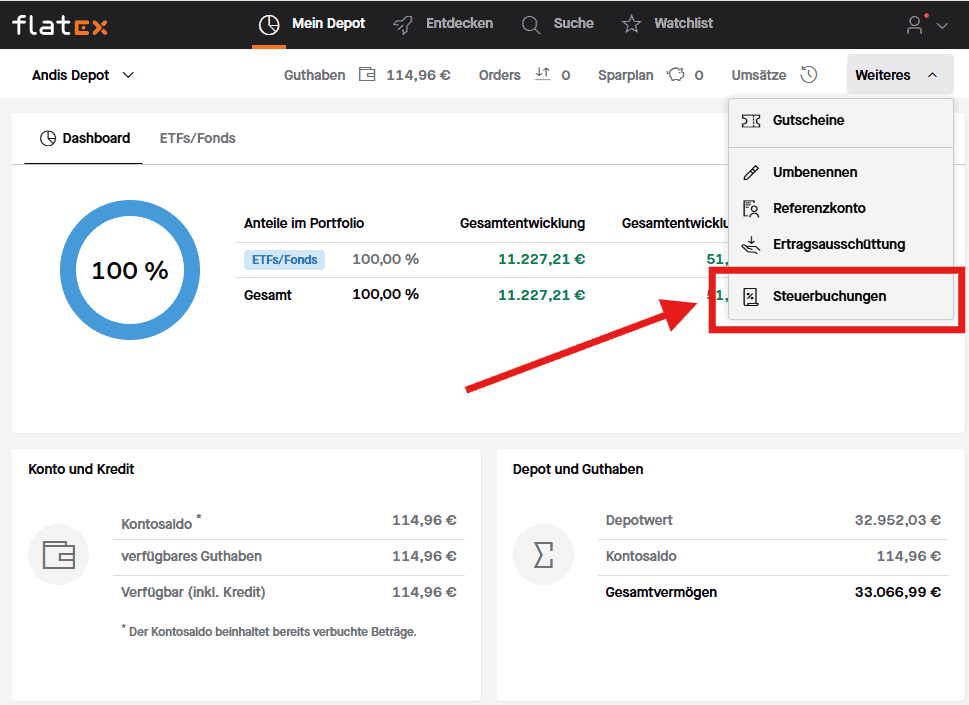Expand the Andis Depot account selector
This screenshot has height=705, width=969.
pos(83,75)
